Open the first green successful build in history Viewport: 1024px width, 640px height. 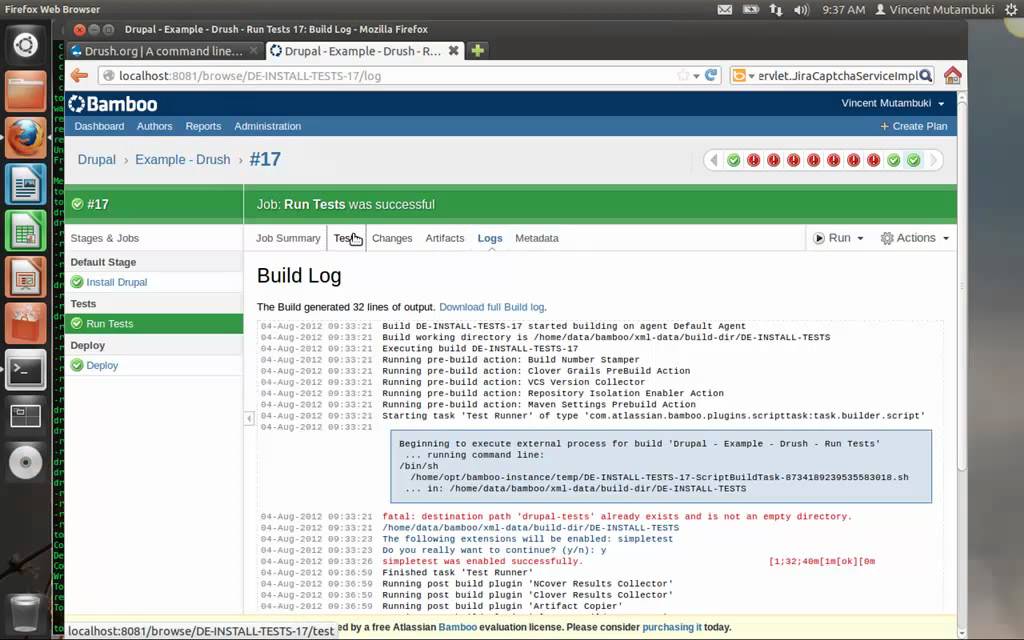[733, 160]
